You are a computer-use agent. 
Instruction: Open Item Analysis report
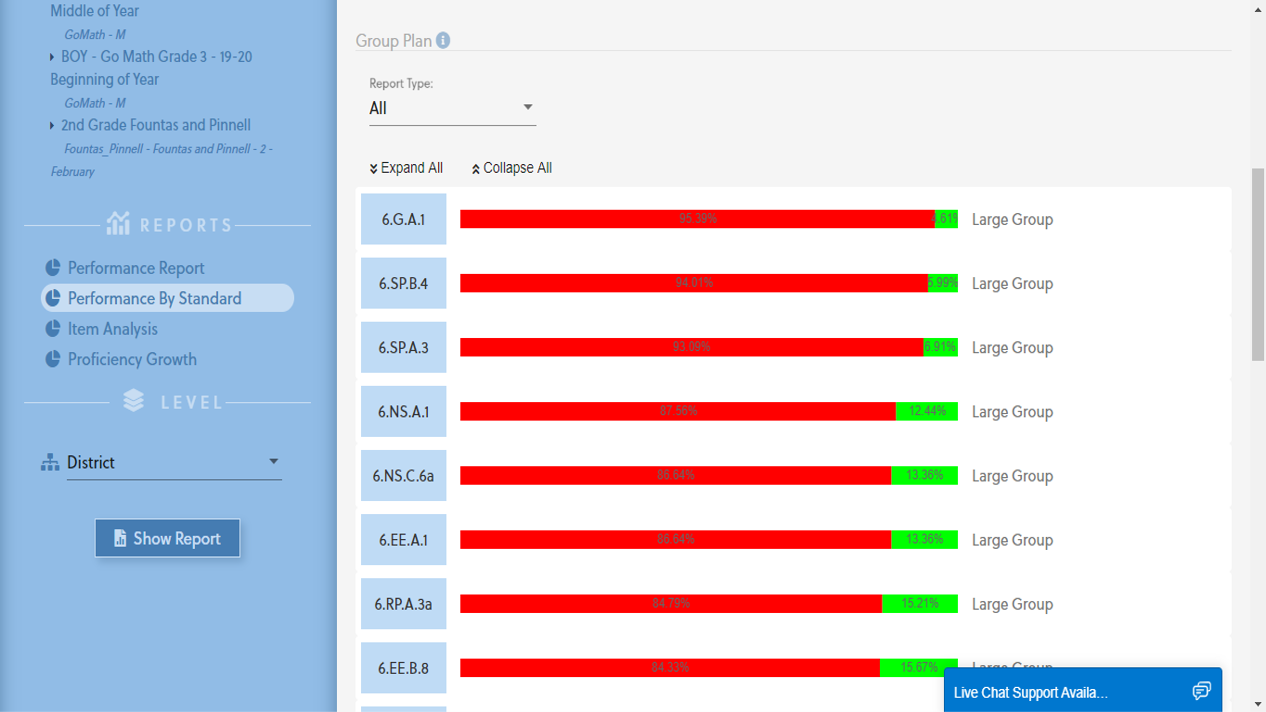coord(113,328)
